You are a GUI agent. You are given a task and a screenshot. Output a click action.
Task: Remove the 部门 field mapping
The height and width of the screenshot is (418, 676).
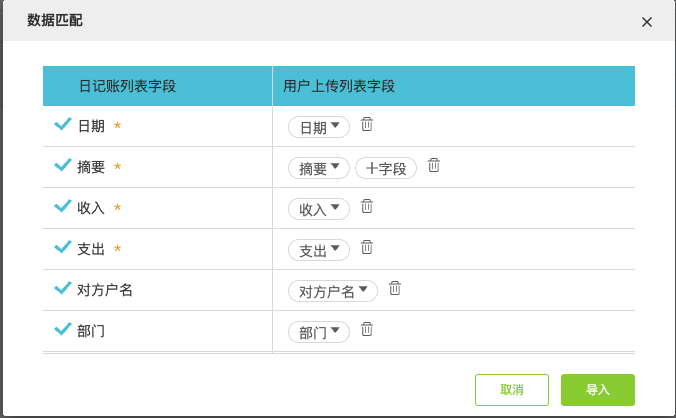coord(367,329)
